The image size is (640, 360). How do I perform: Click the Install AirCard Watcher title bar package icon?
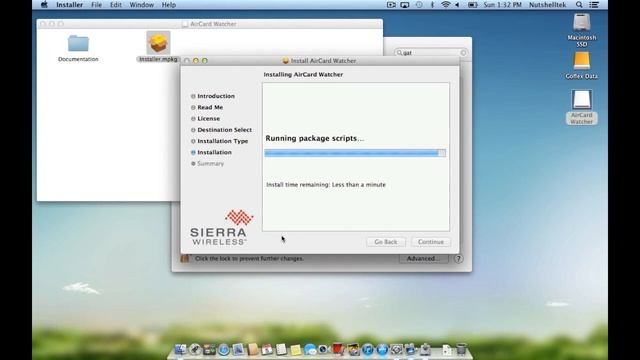pyautogui.click(x=286, y=60)
